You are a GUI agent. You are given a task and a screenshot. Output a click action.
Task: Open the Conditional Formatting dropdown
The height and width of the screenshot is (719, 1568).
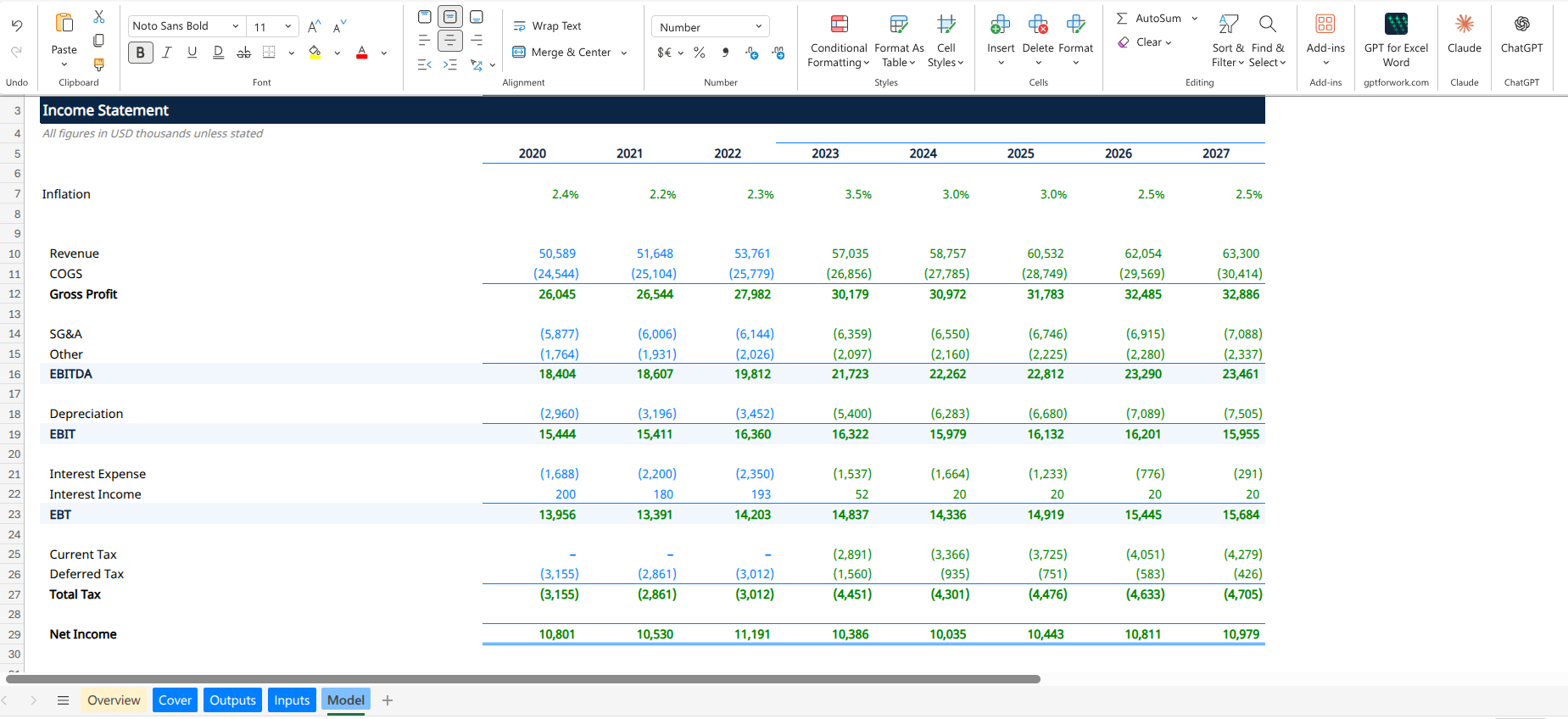pyautogui.click(x=838, y=40)
